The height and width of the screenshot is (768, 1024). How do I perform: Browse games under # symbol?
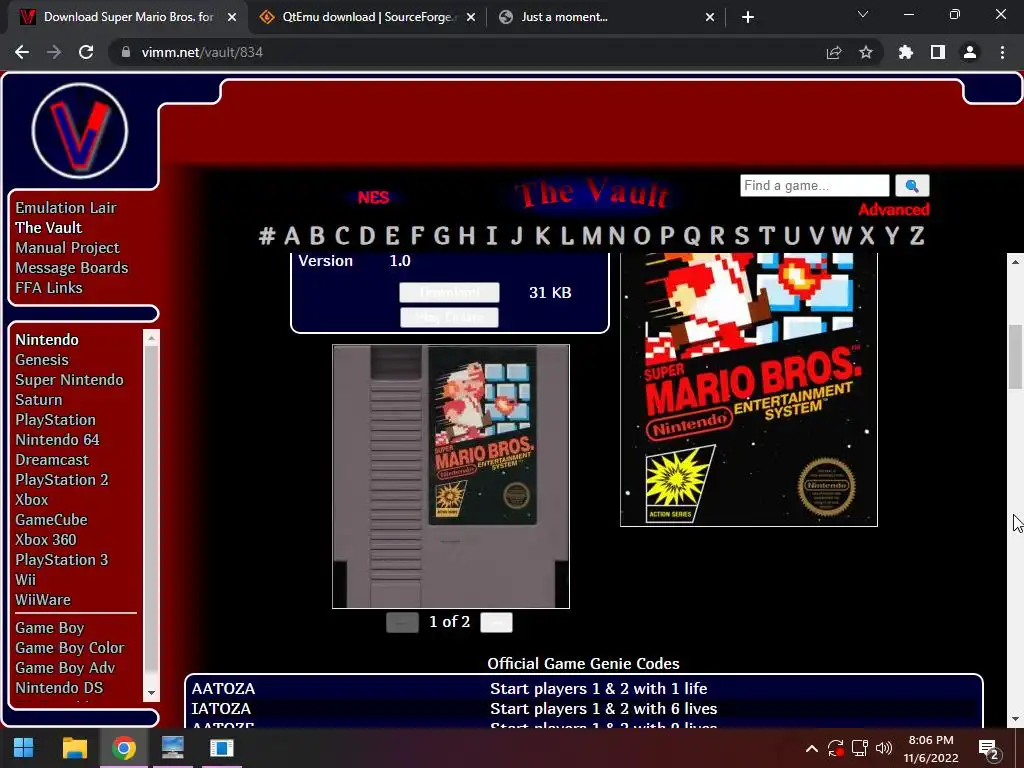click(266, 236)
